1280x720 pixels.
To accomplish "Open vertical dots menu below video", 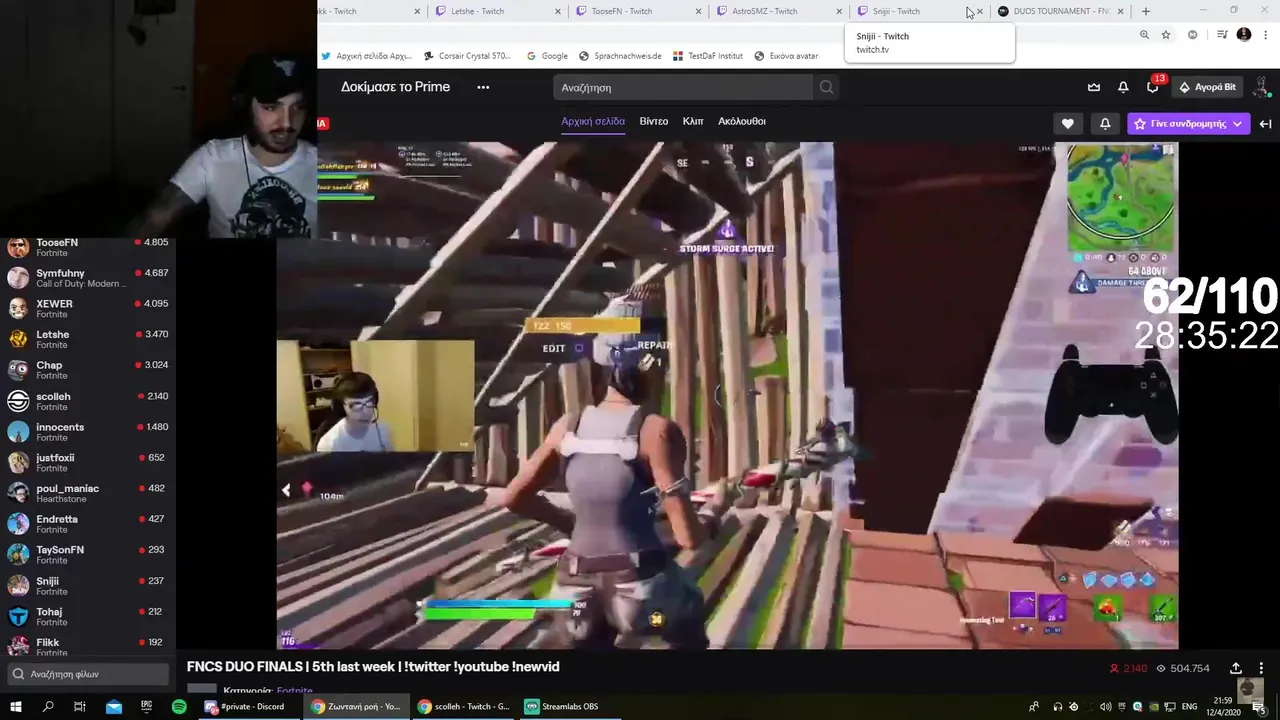I will click(x=1261, y=668).
